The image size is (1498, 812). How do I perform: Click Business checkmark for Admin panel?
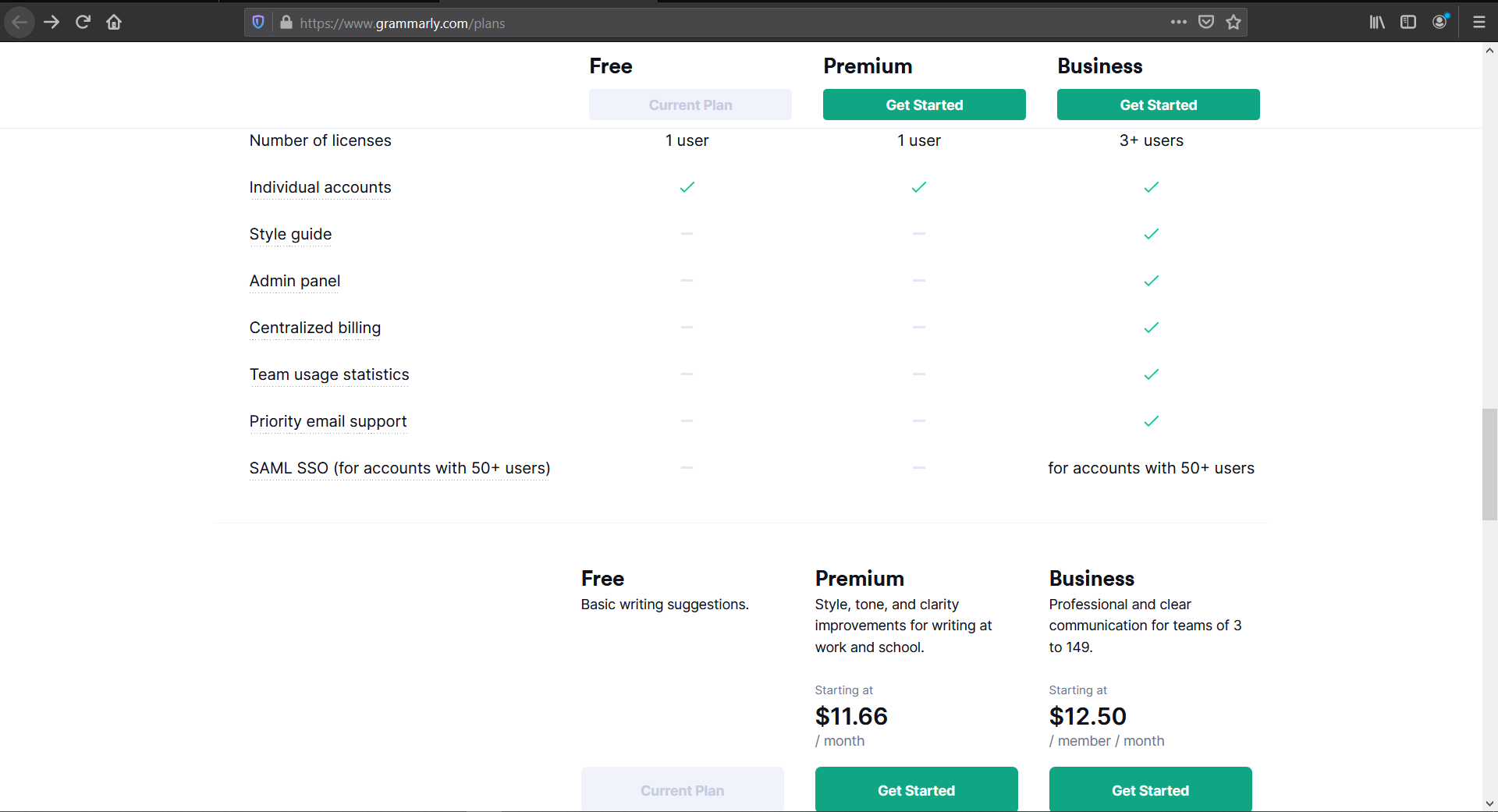pos(1152,281)
